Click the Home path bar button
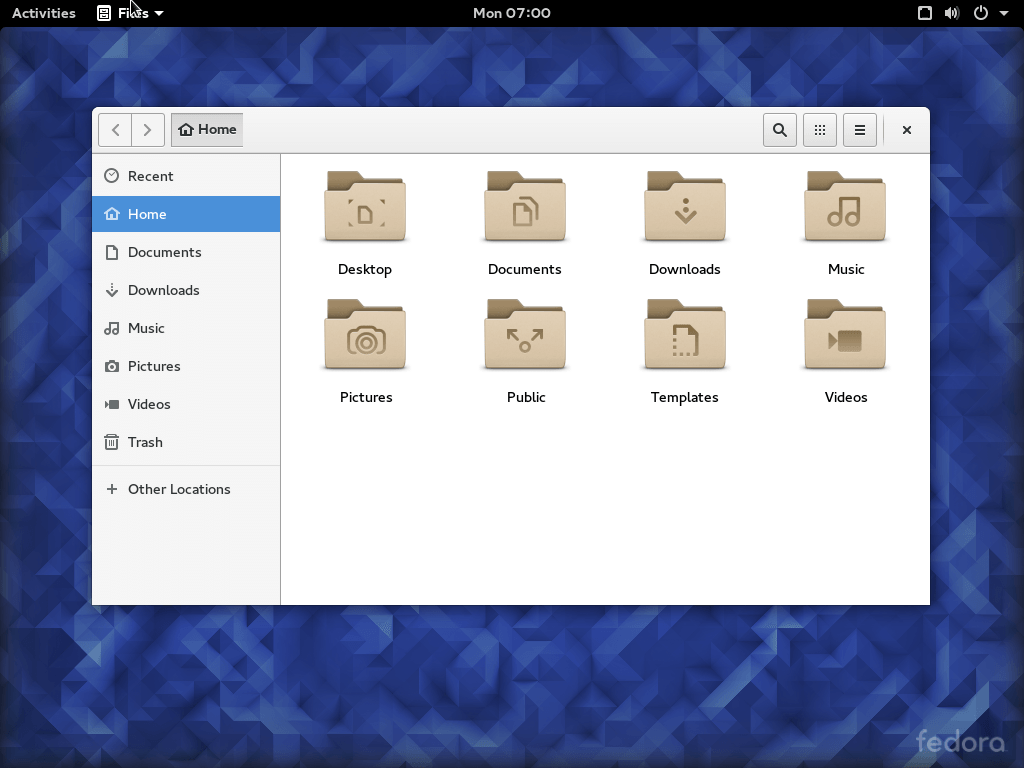 click(207, 130)
